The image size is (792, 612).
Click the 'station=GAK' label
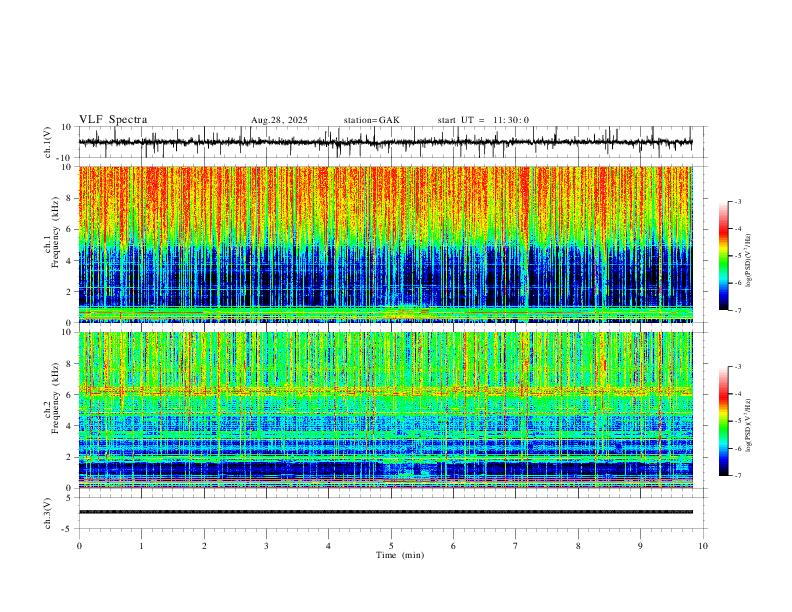point(371,120)
